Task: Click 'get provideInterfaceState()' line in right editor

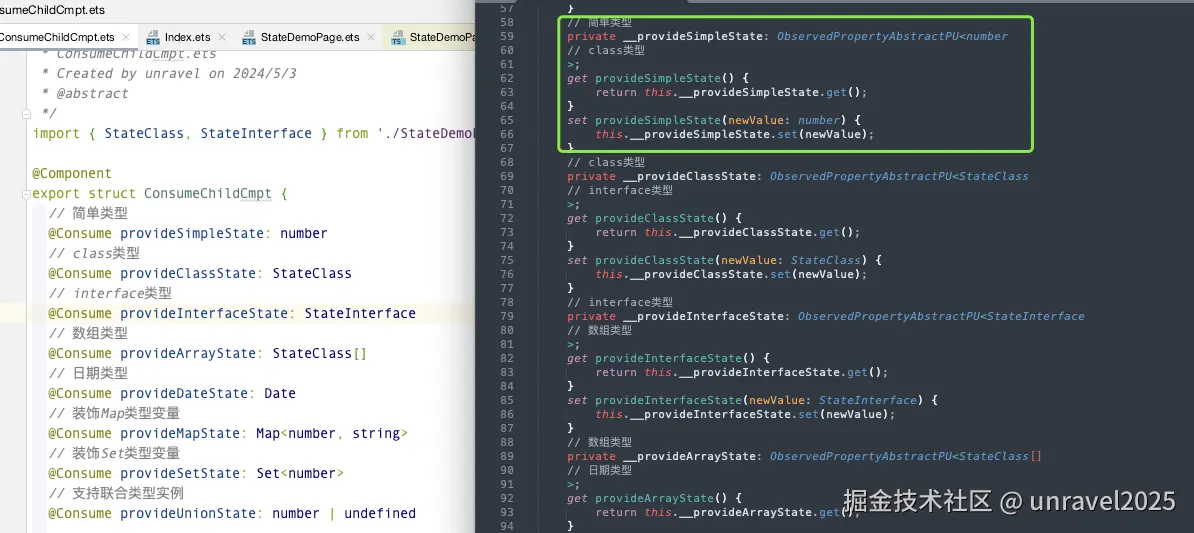Action: coord(669,359)
